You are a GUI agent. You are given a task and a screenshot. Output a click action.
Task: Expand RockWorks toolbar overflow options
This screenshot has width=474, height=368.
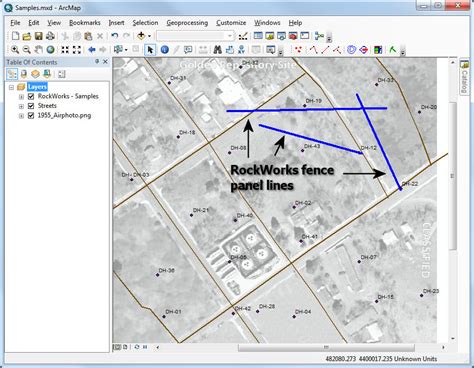tap(403, 51)
